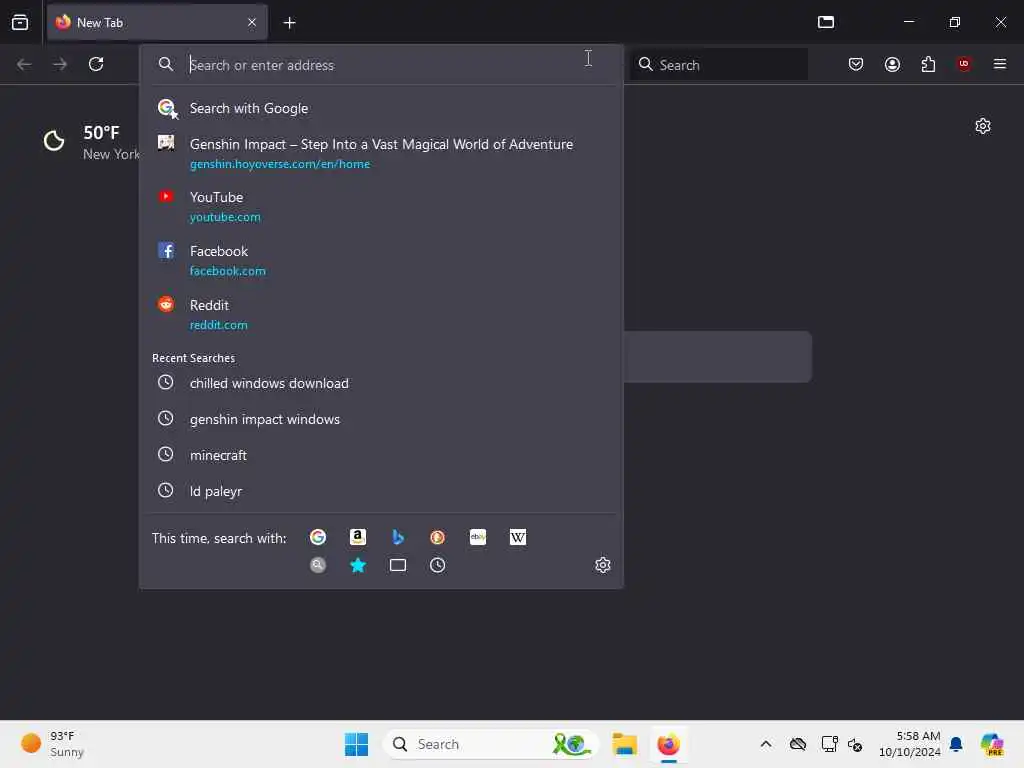Image resolution: width=1024 pixels, height=768 pixels.
Task: Select the New Tab tab
Action: (x=157, y=22)
